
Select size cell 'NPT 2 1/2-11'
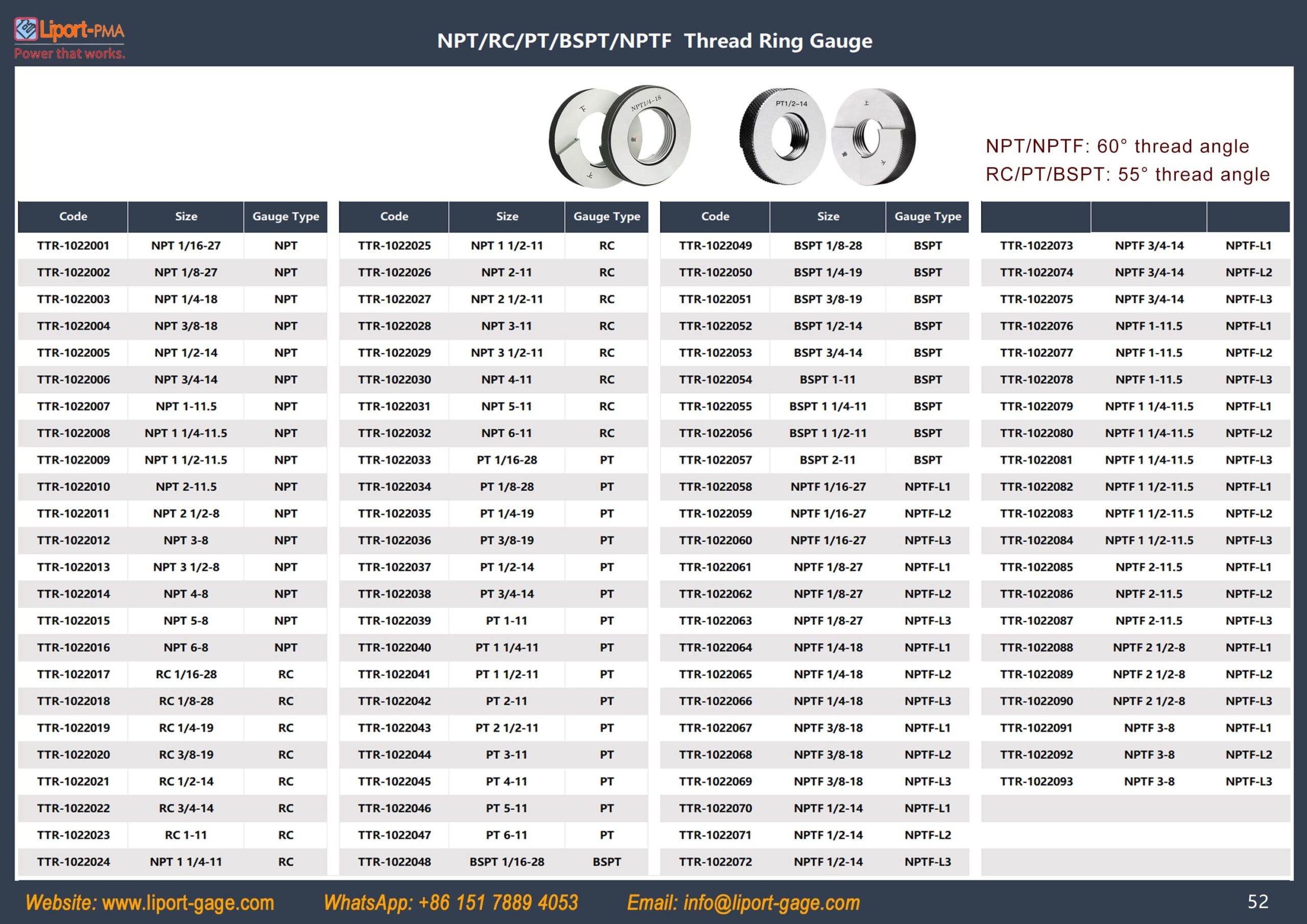[506, 299]
